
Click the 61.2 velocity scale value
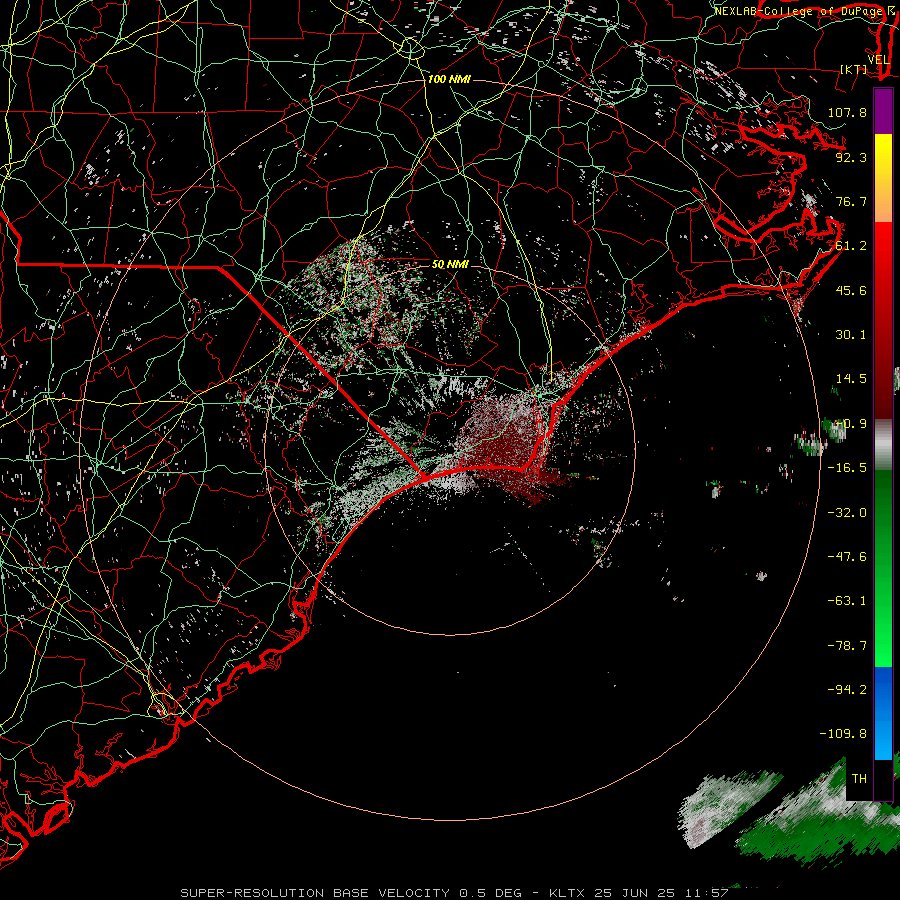[x=851, y=246]
